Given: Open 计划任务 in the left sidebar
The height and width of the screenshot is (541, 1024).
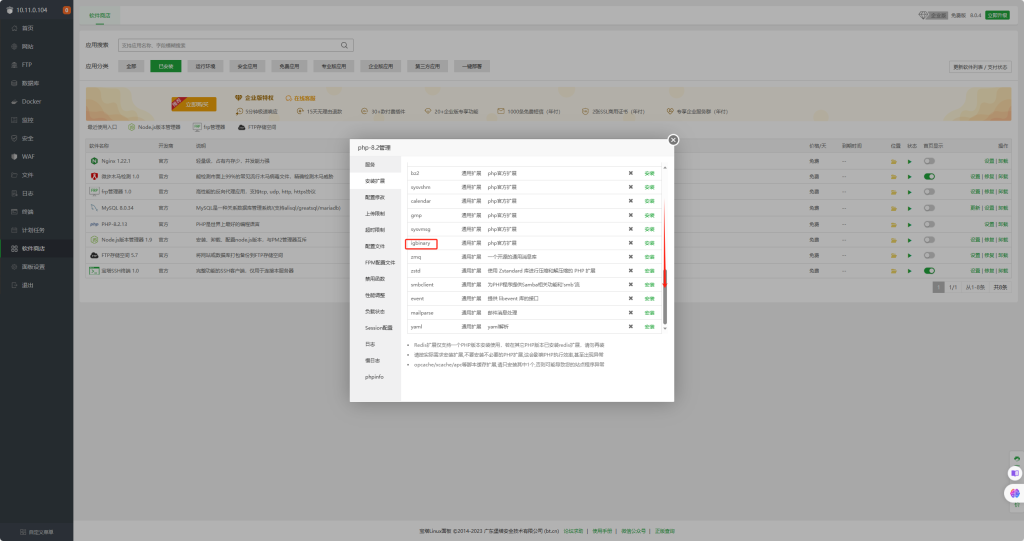Looking at the screenshot, I should [37, 230].
